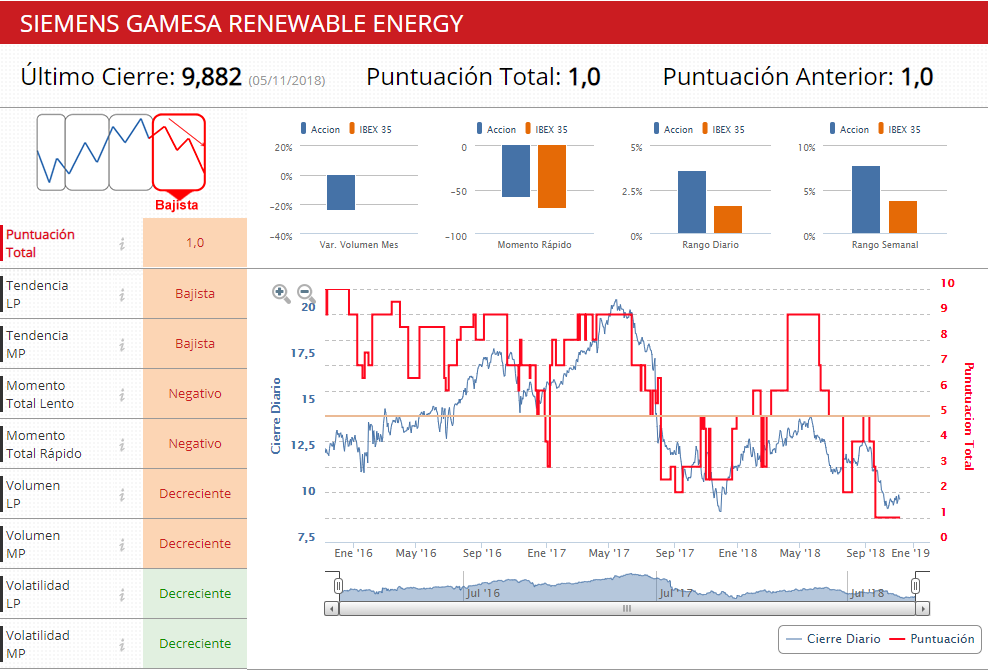
Task: Click Momento Total Lento value Negativo
Action: [195, 394]
